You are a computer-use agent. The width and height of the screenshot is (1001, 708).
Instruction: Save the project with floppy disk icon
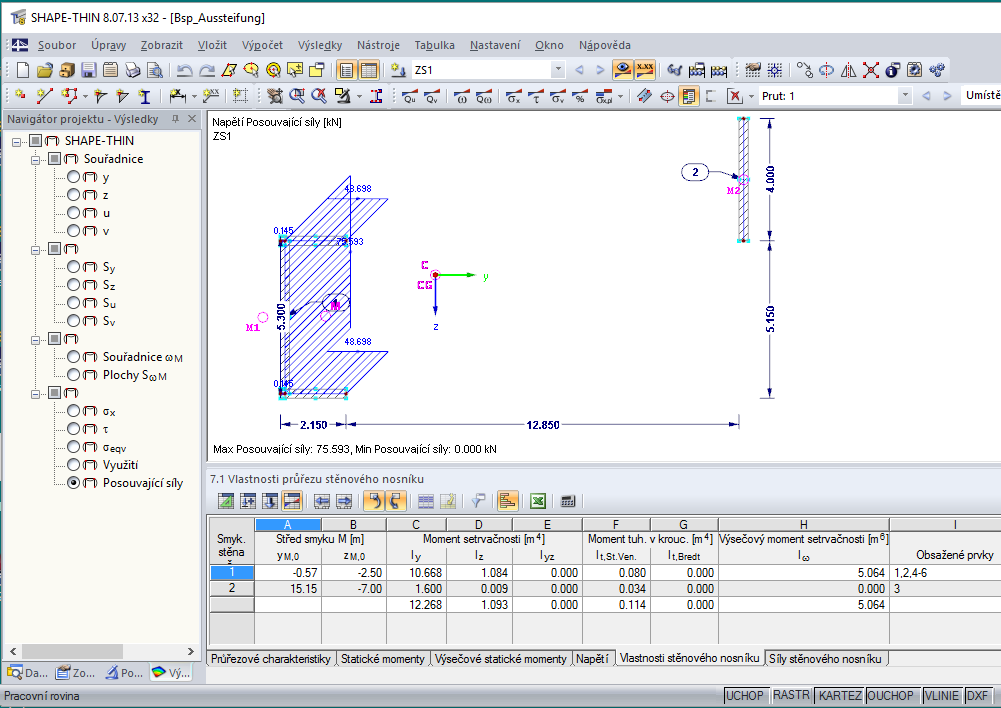click(x=89, y=70)
